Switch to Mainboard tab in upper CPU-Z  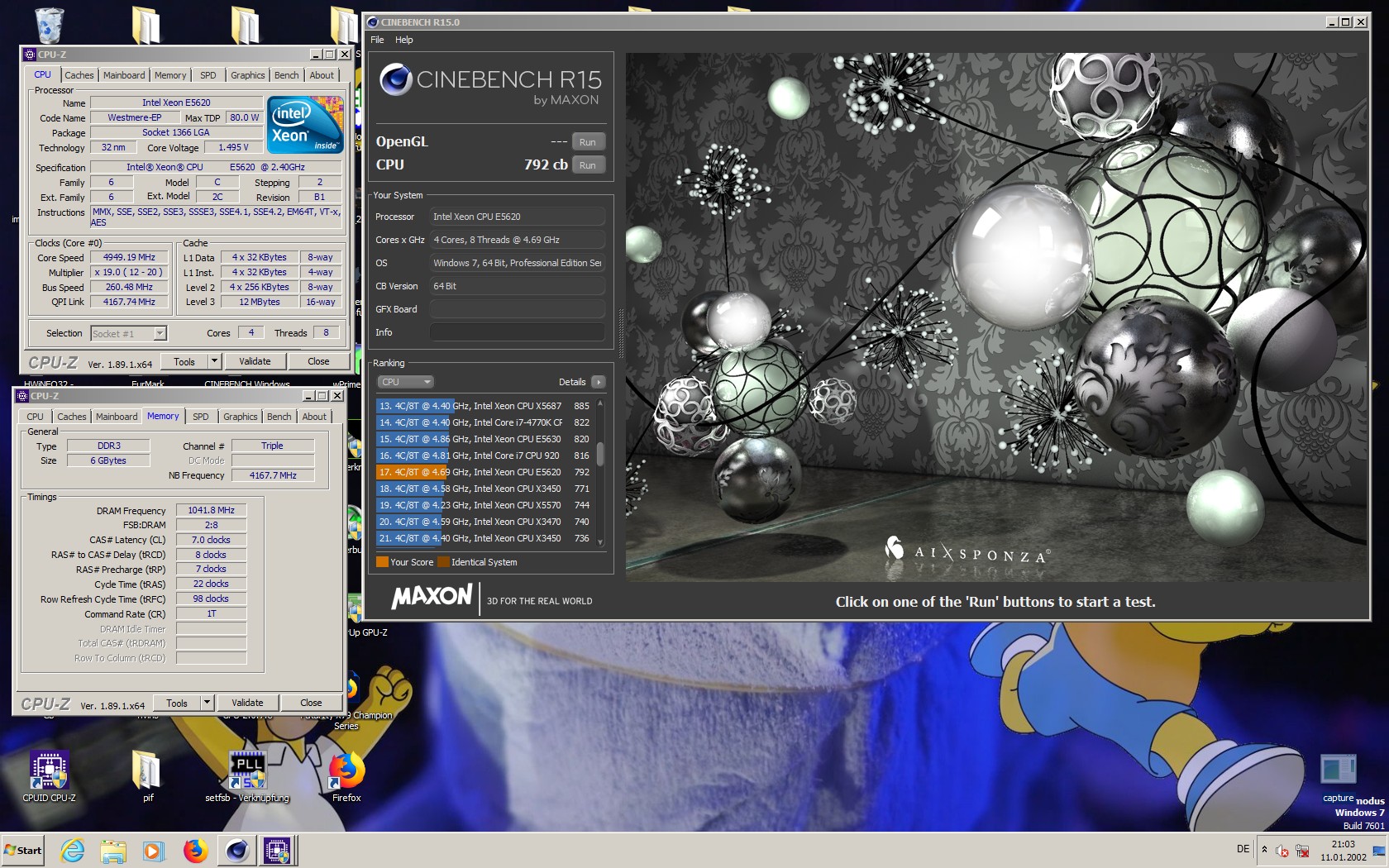point(124,75)
